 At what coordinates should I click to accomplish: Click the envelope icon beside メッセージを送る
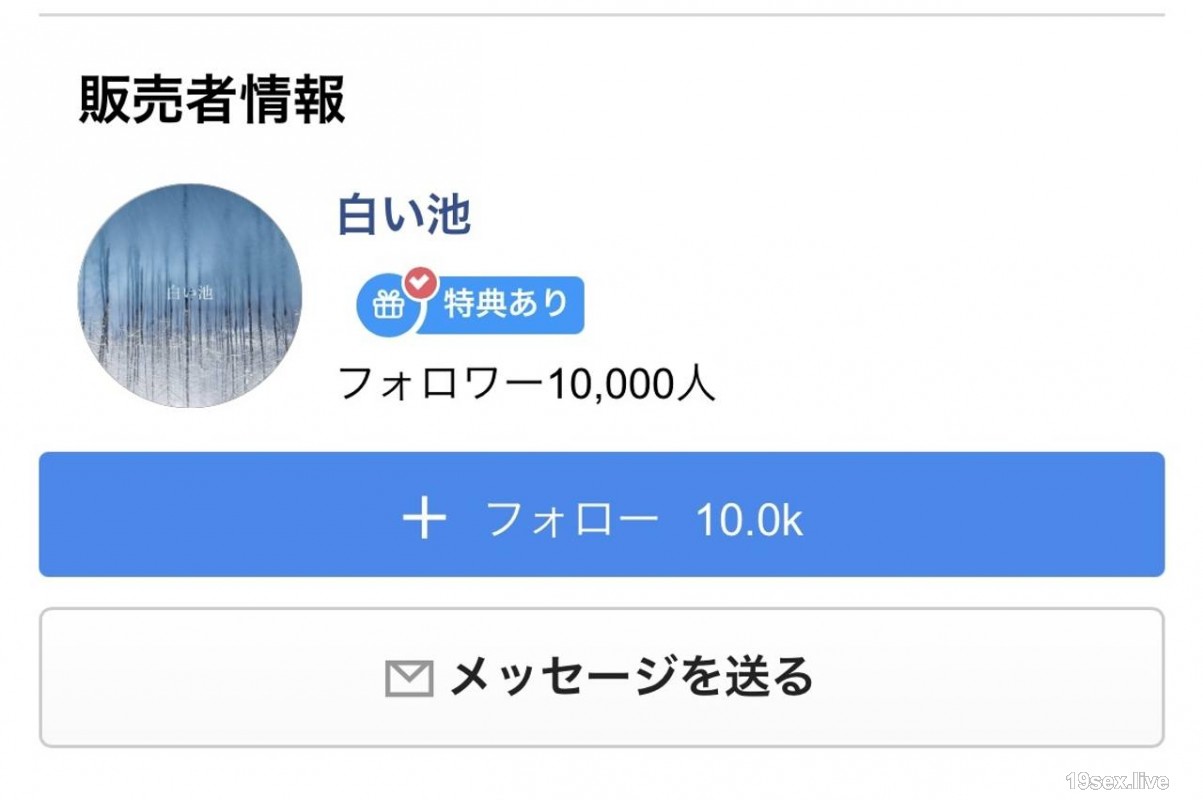[409, 679]
